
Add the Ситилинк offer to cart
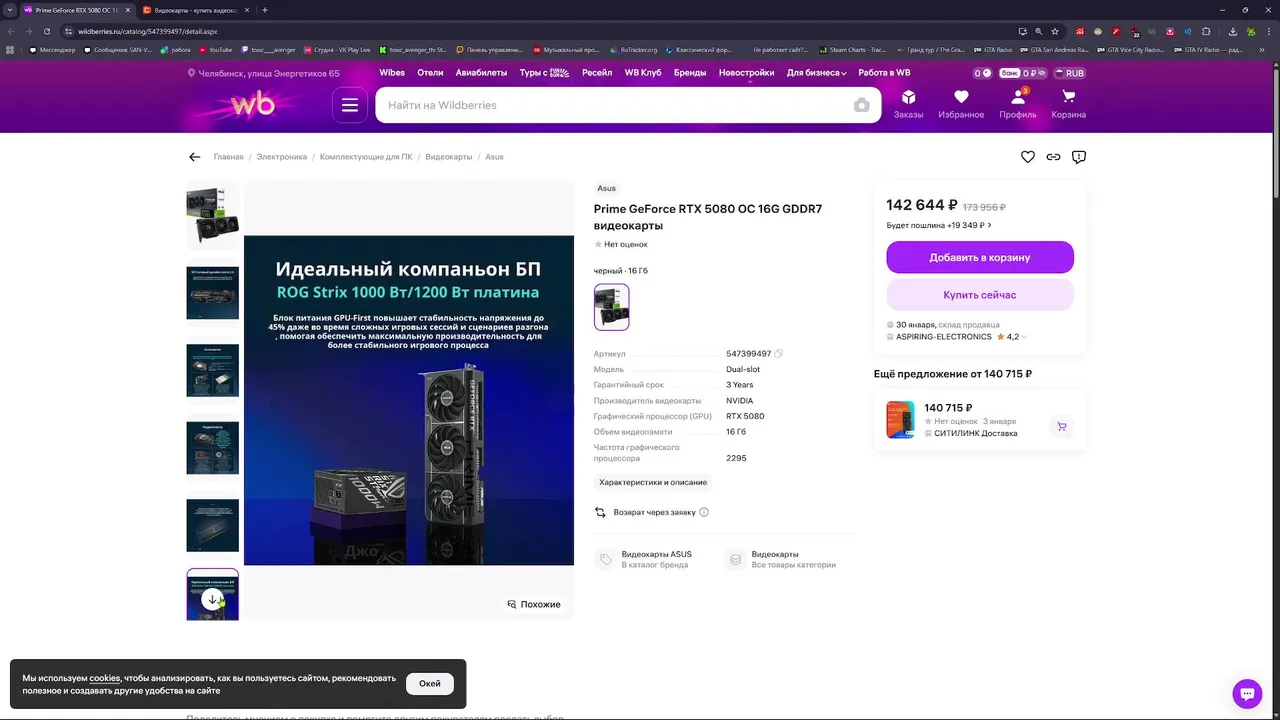pos(1061,426)
